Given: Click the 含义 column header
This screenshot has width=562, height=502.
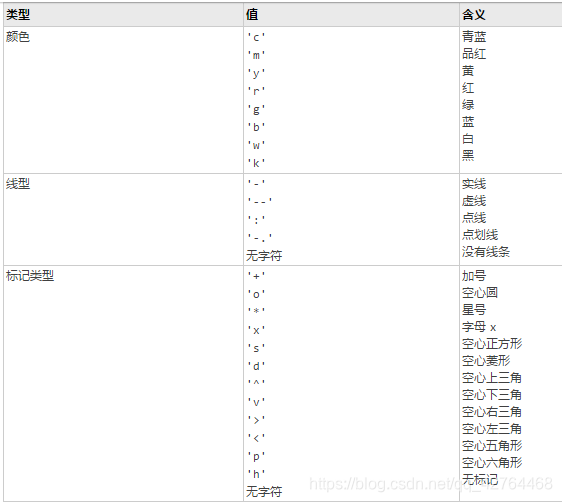Looking at the screenshot, I should [511, 15].
